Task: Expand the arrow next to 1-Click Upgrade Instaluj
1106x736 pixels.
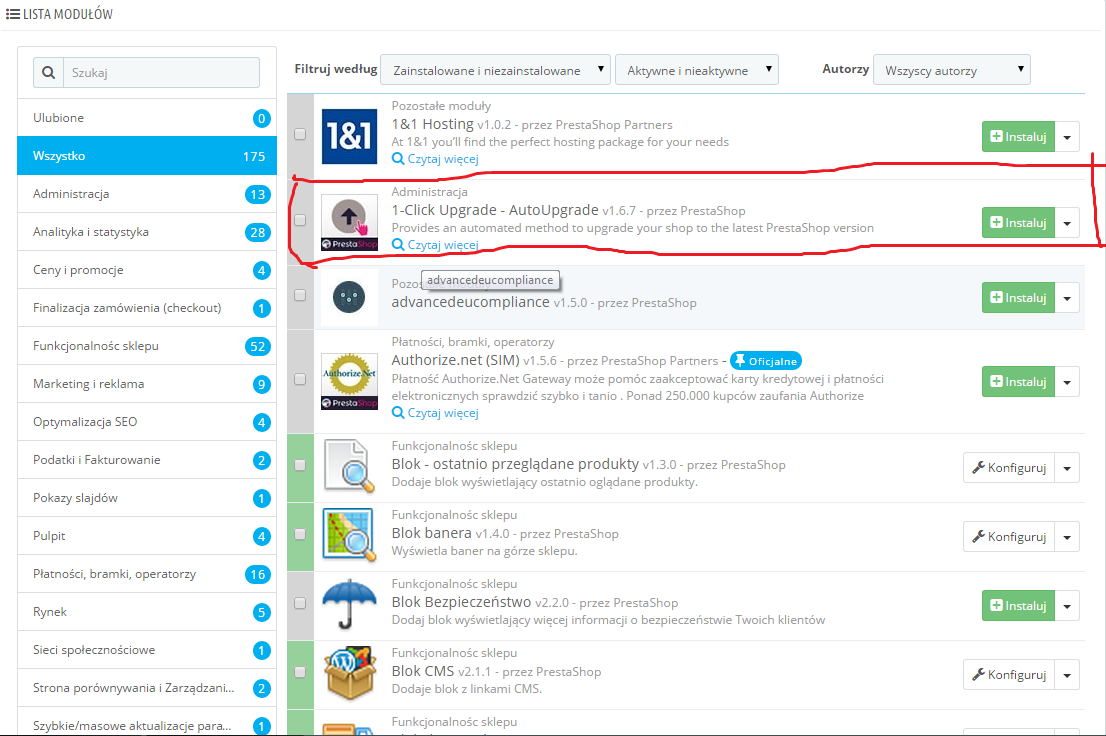Action: pos(1067,223)
